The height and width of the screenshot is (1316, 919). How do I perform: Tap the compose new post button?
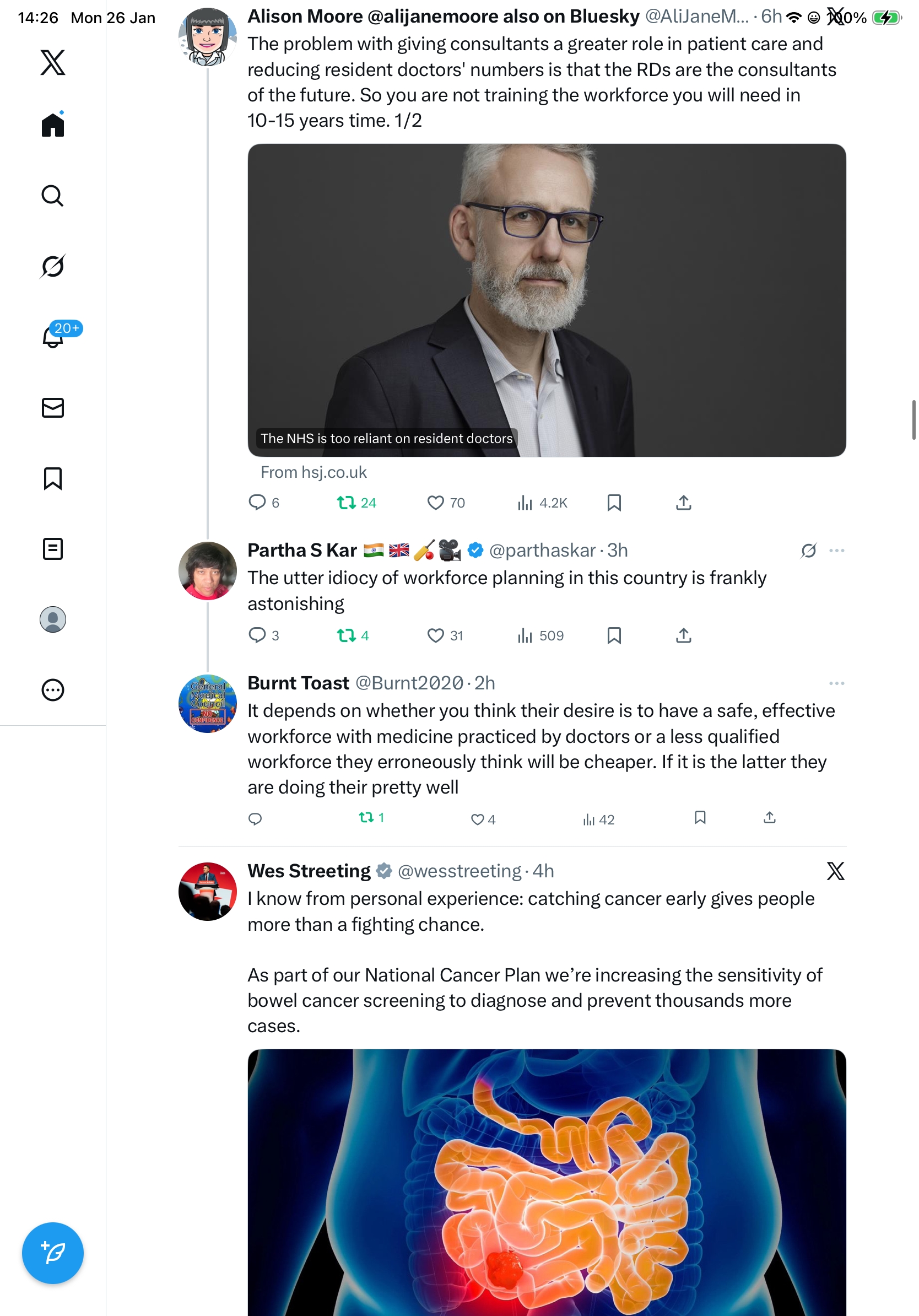click(53, 1253)
